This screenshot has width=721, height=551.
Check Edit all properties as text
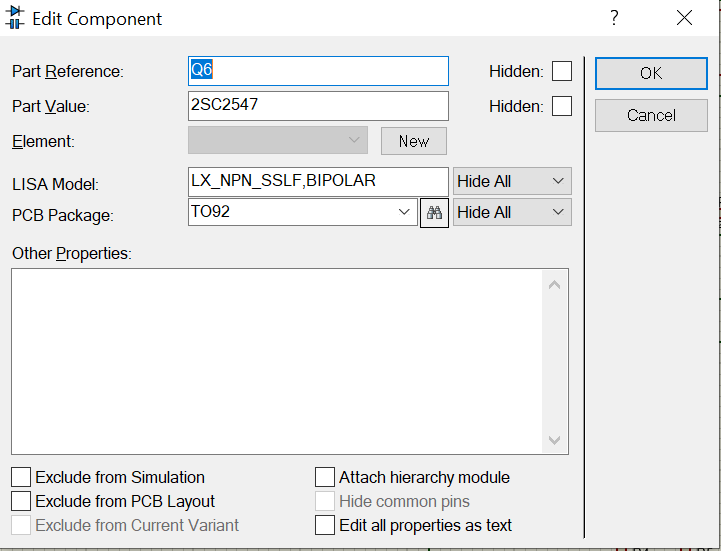click(325, 525)
